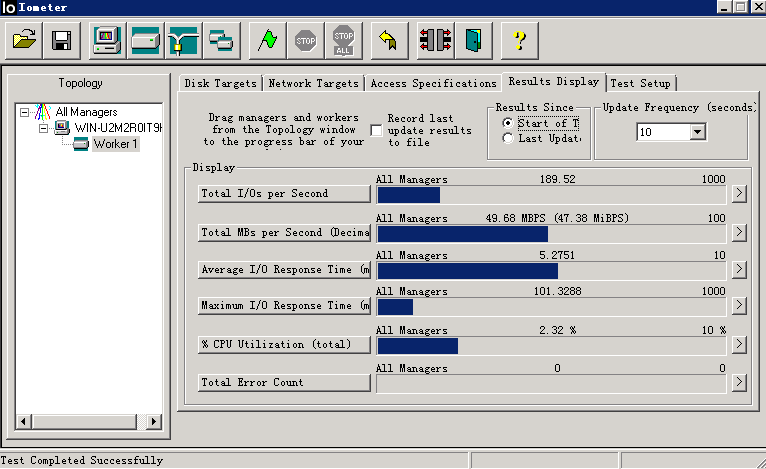The image size is (766, 469).
Task: Click the Average I/O Response Time progress bar
Action: (552, 271)
